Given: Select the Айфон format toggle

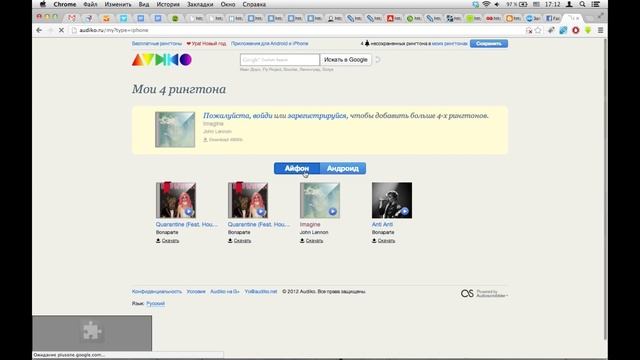Looking at the screenshot, I should (x=297, y=168).
